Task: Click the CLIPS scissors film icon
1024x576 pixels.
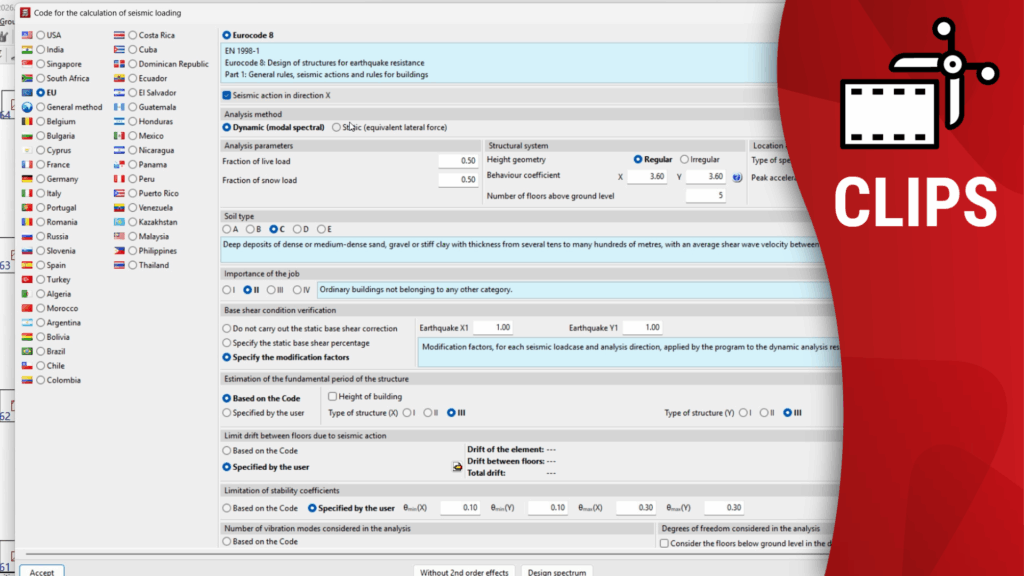Action: 915,92
